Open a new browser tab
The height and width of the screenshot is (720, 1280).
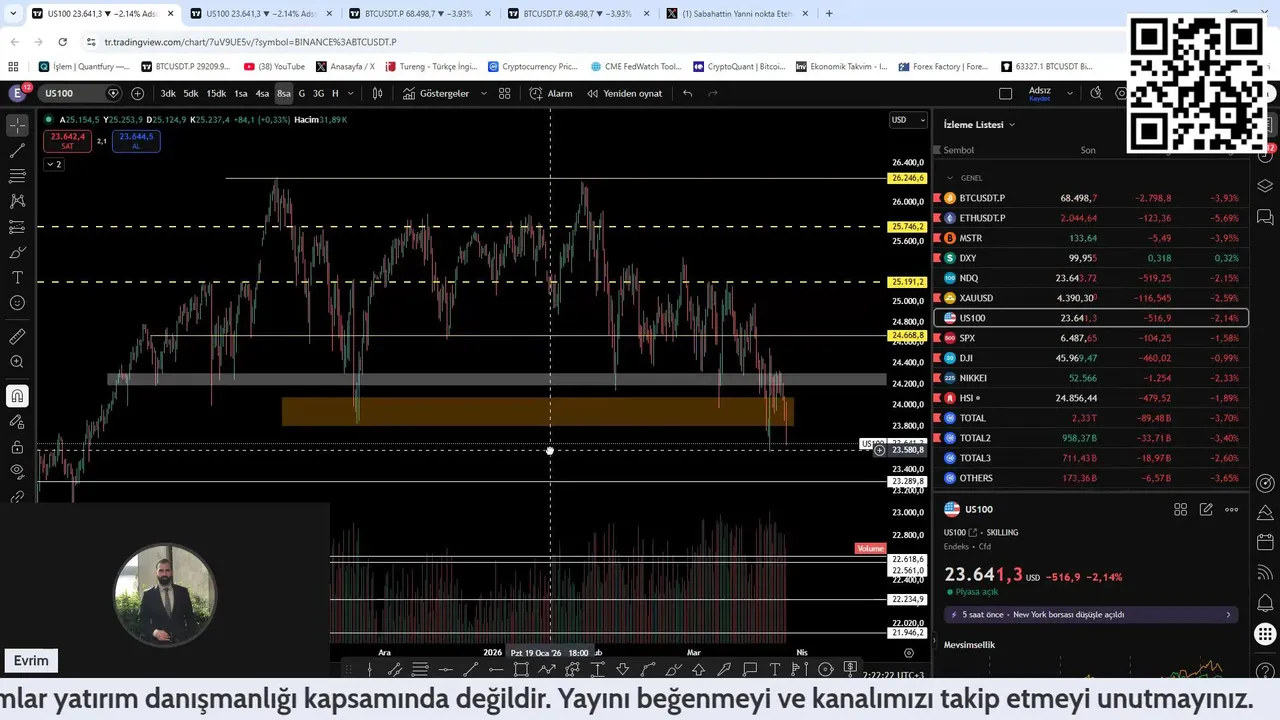pyautogui.click(x=829, y=14)
